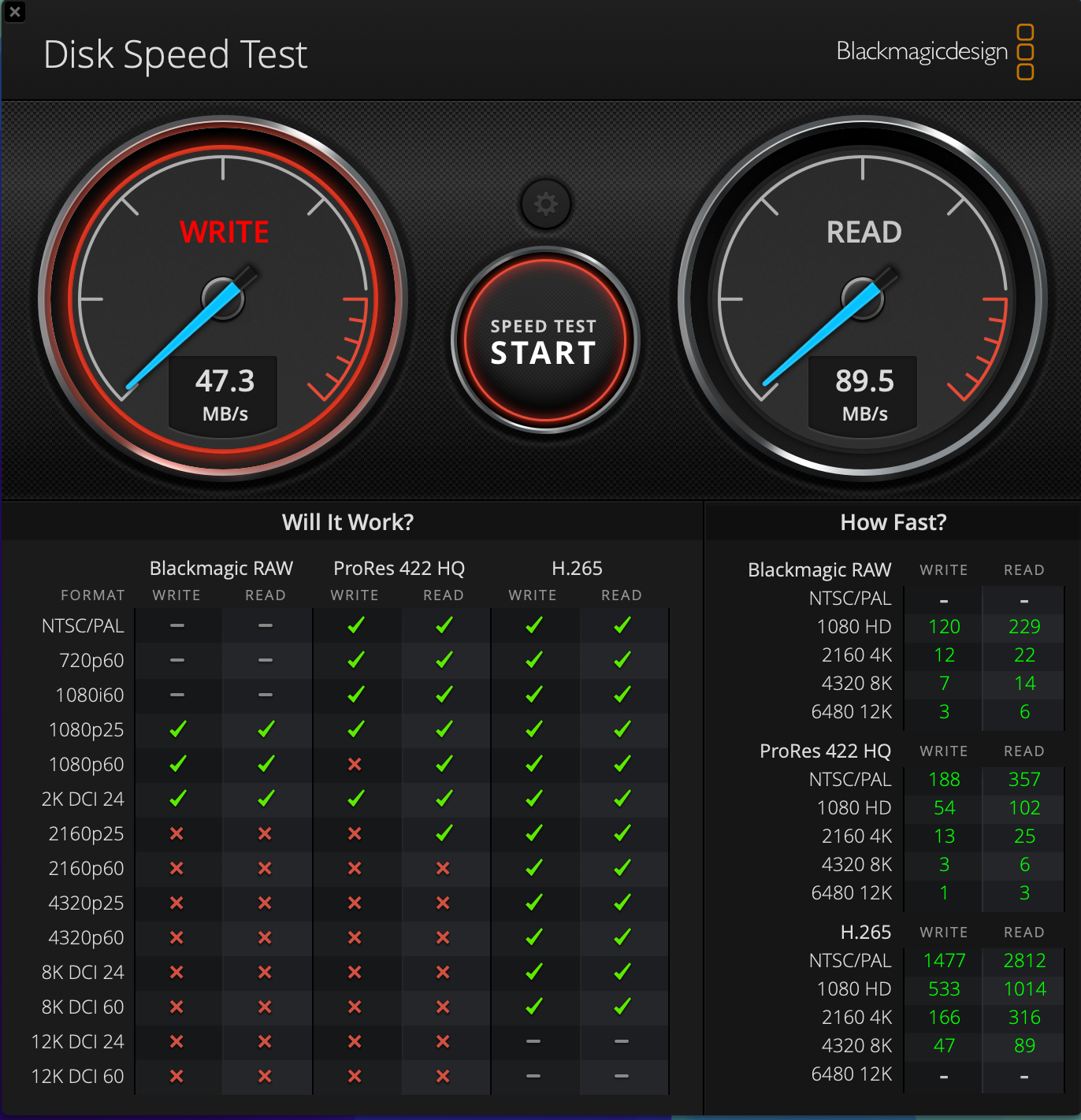Click the H.265 read checkmark for NTSC/PAL
Screen dimensions: 1081x1120
click(x=622, y=625)
